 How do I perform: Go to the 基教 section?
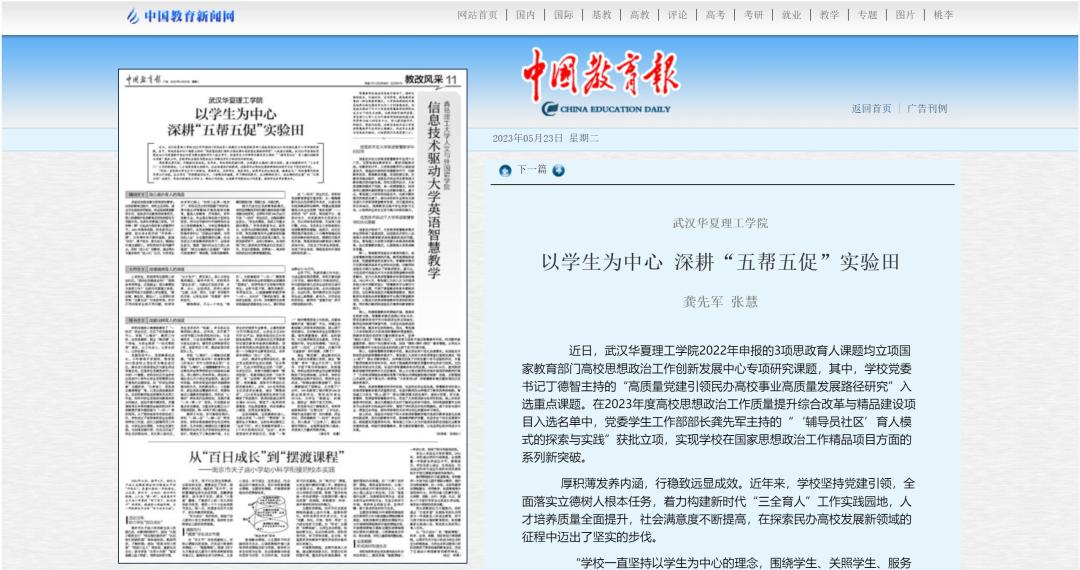[x=601, y=15]
